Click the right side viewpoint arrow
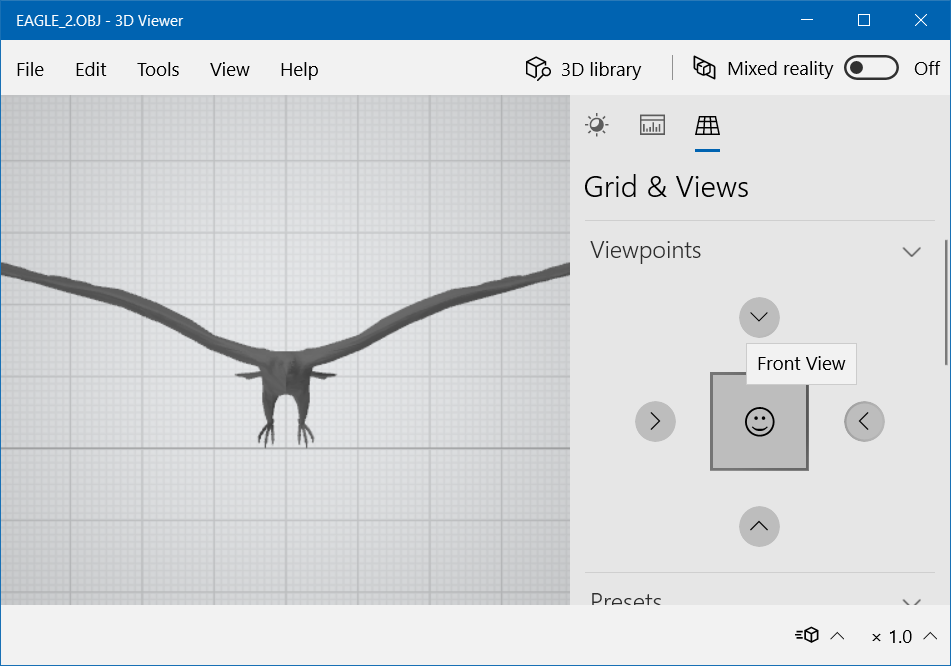Screen dimensions: 951x666 tap(864, 422)
